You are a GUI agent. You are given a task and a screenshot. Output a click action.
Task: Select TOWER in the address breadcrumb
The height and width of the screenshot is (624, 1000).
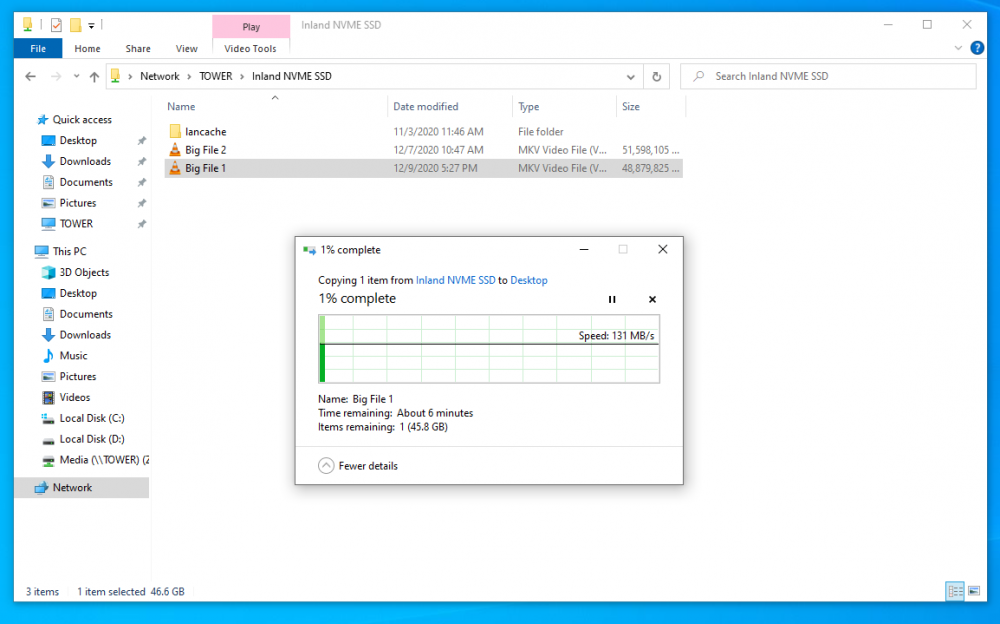point(216,77)
